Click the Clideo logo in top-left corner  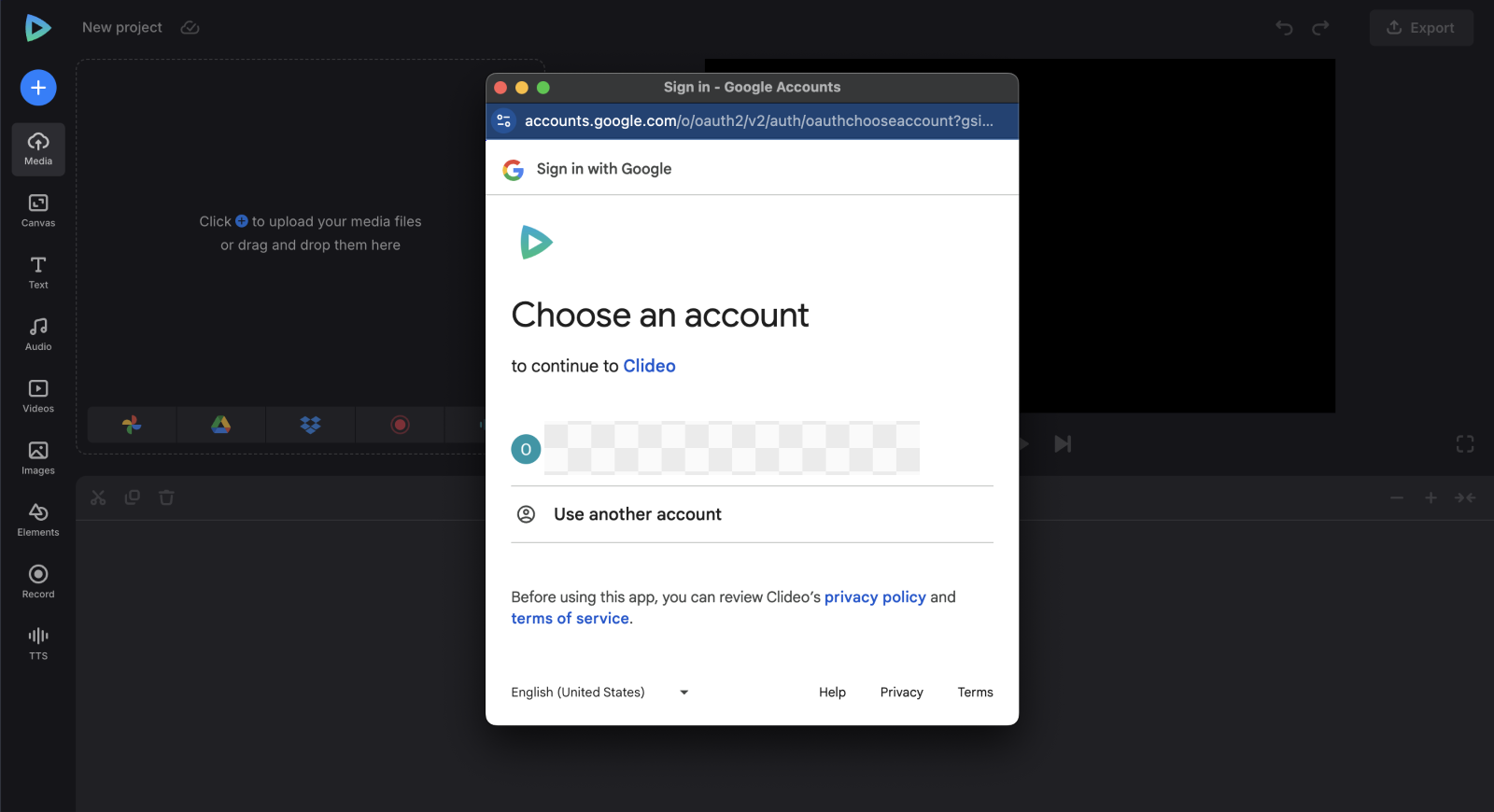(37, 28)
